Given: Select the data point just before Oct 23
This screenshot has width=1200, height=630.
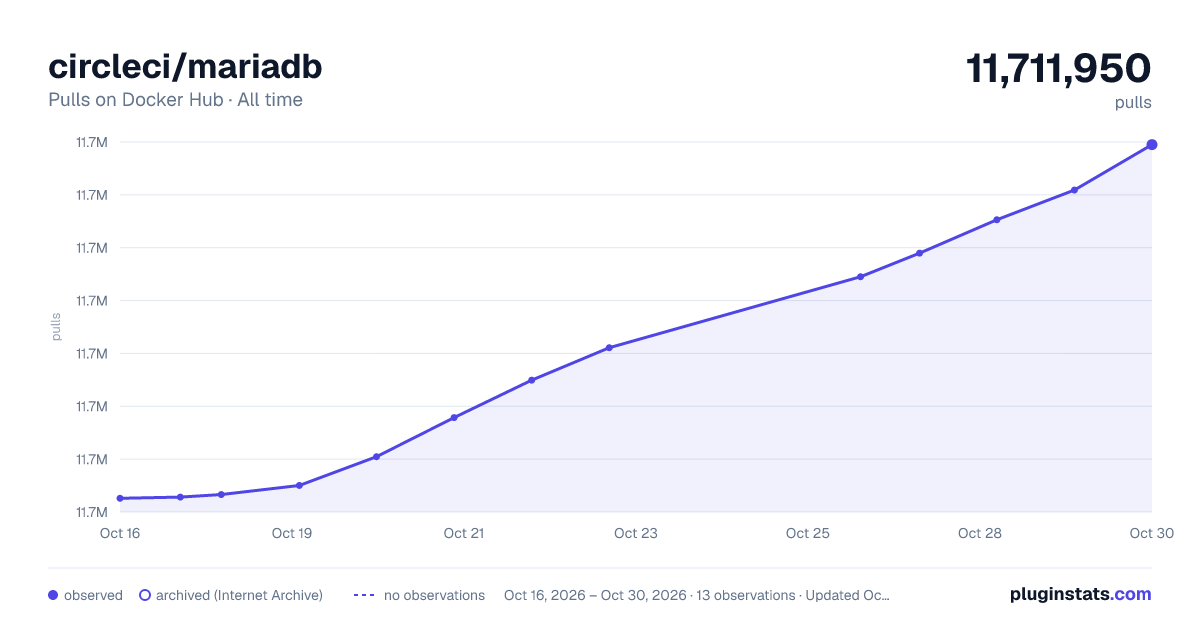Looking at the screenshot, I should tap(609, 348).
